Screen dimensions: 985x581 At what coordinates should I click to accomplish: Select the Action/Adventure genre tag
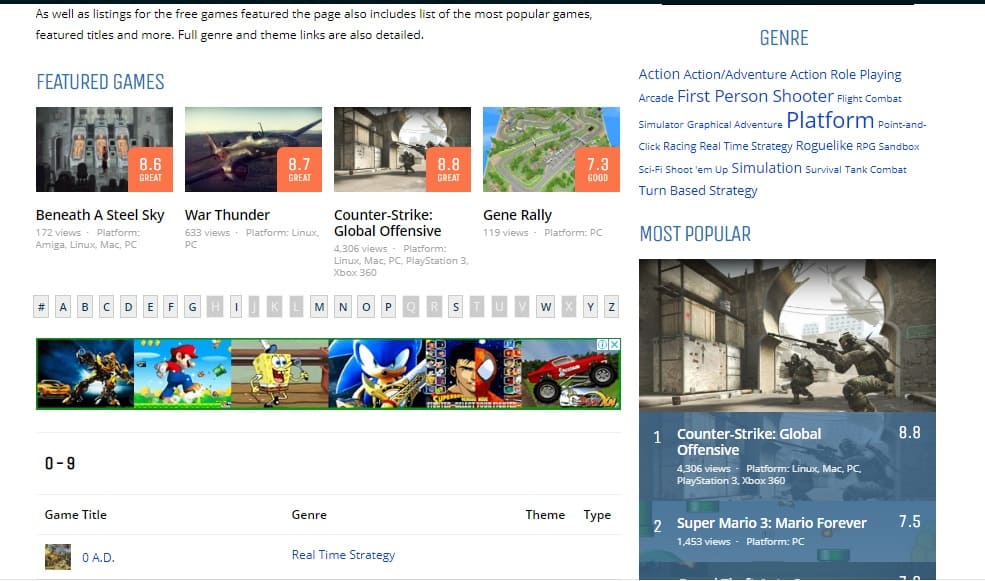[x=734, y=75]
